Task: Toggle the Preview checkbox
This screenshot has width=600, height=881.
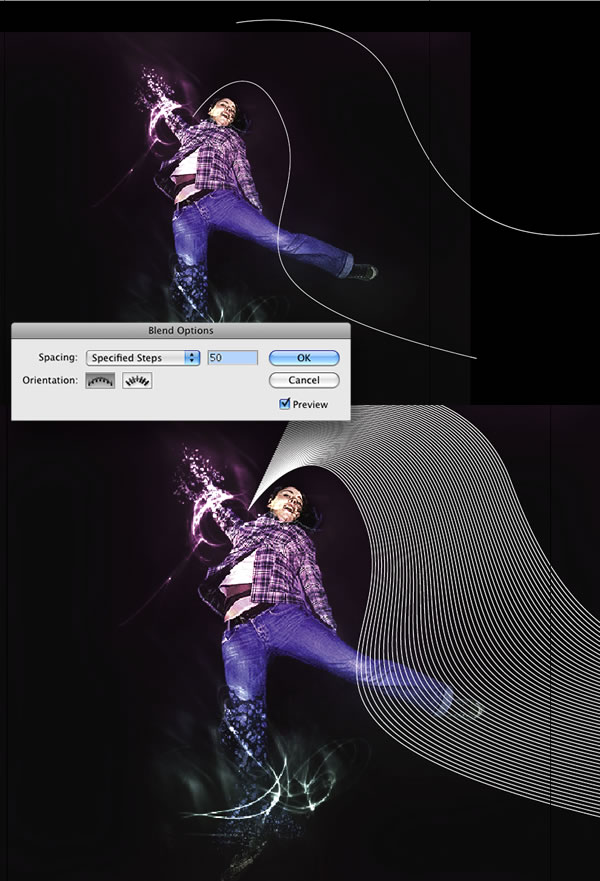Action: pyautogui.click(x=285, y=403)
